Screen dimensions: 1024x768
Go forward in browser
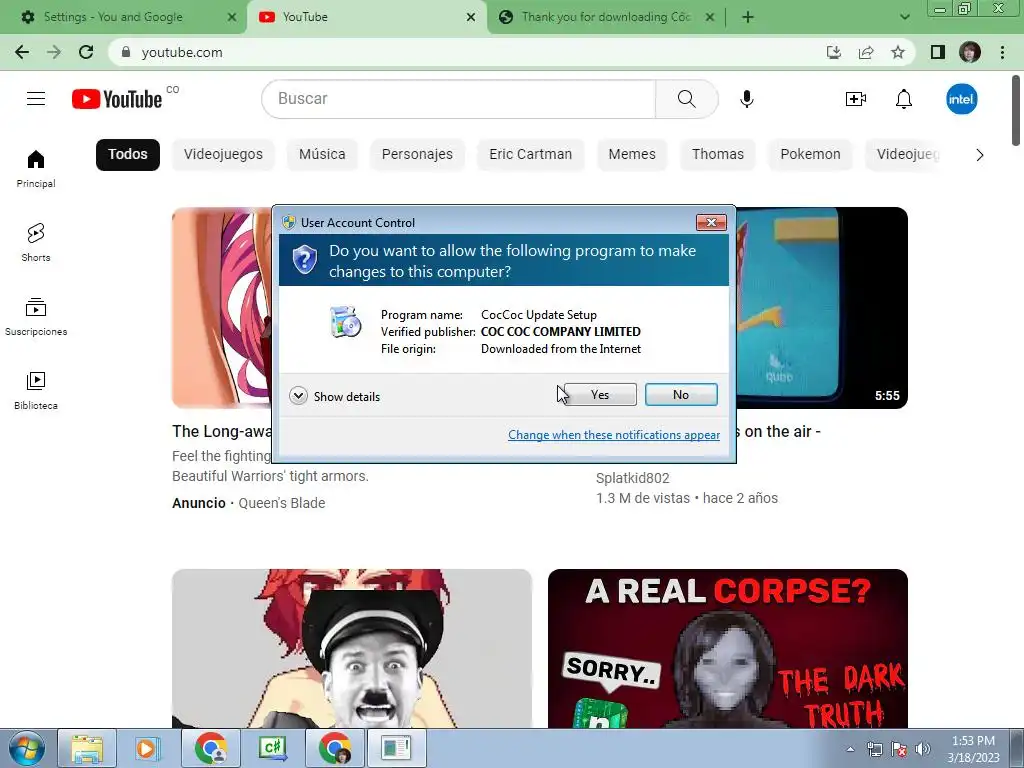pyautogui.click(x=54, y=52)
